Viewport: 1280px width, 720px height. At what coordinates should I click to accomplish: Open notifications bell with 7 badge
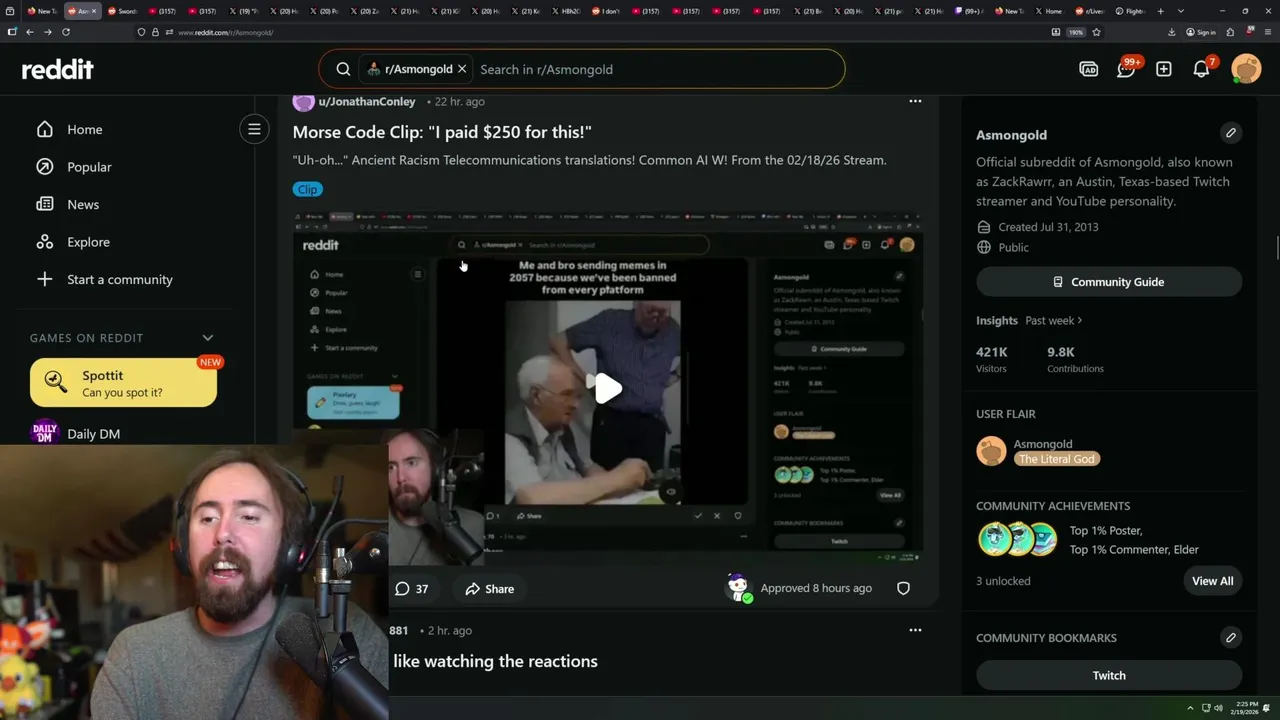pyautogui.click(x=1202, y=68)
